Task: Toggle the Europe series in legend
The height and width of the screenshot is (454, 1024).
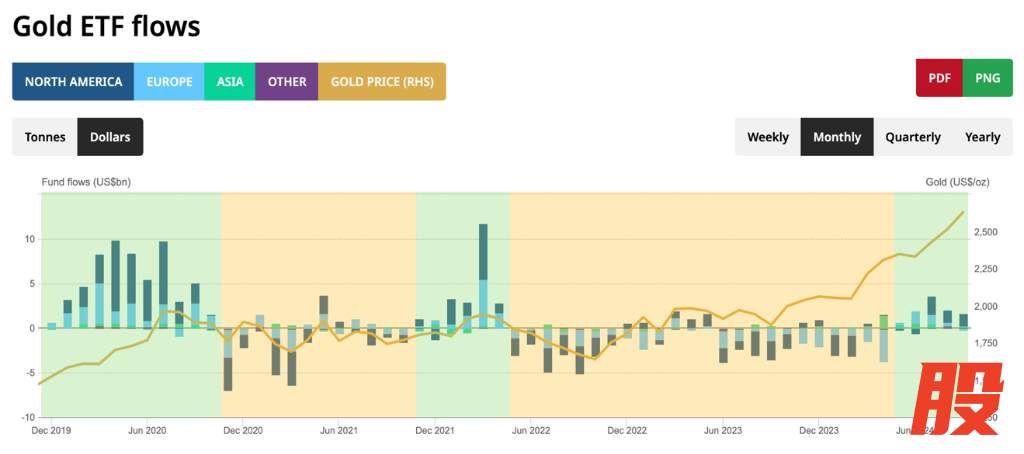Action: coord(169,82)
